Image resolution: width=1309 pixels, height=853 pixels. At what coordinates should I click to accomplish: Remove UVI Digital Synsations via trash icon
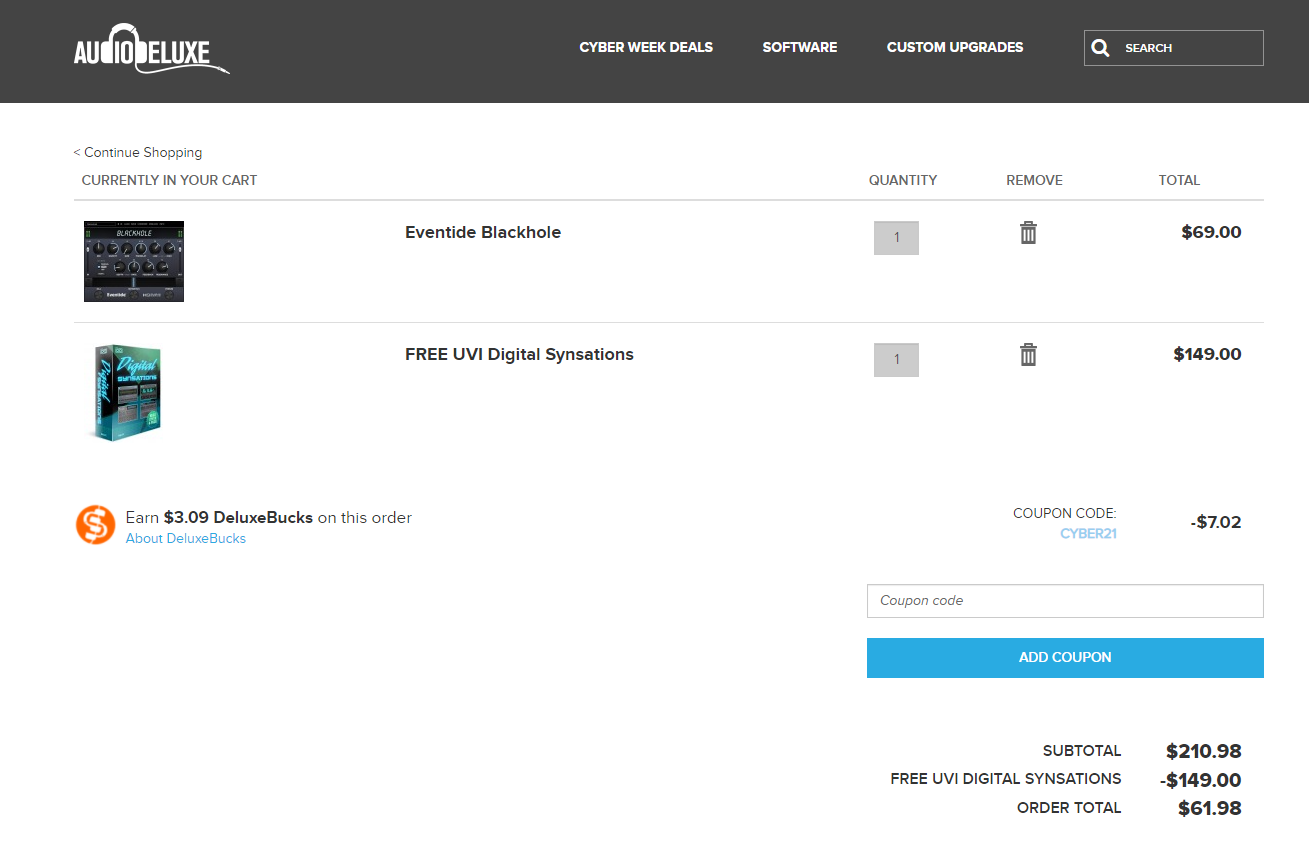coord(1028,355)
